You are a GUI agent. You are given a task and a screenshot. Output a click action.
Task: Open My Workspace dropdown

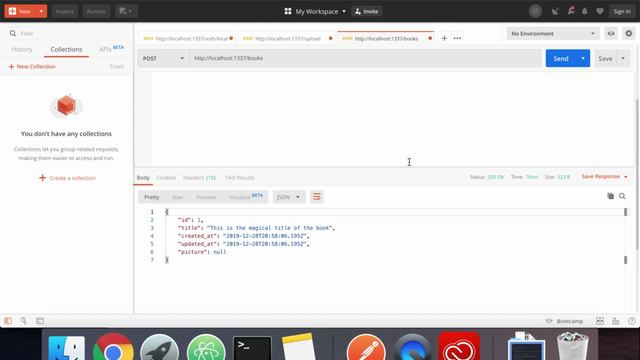[320, 11]
